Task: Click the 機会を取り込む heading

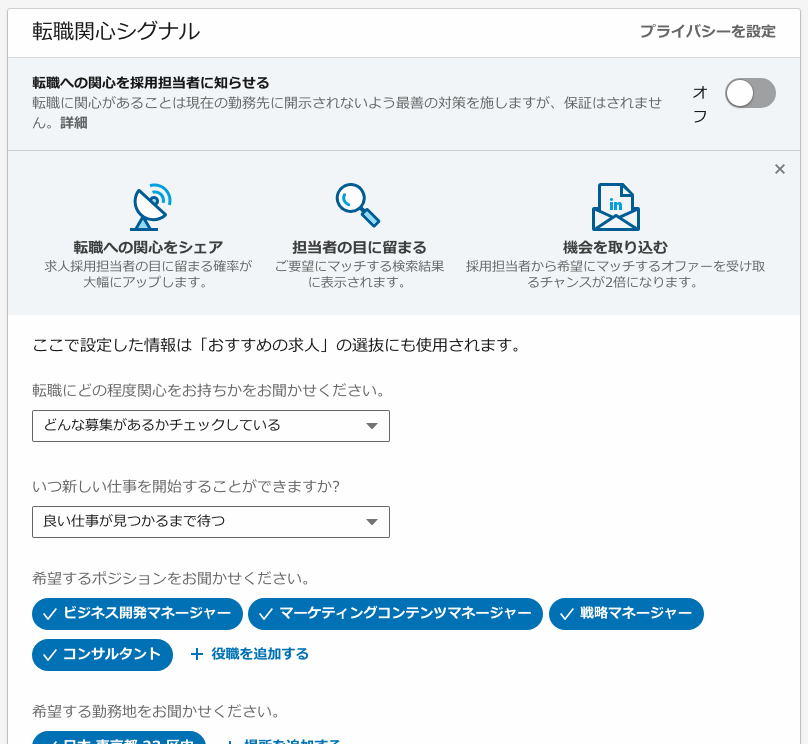Action: tap(615, 247)
